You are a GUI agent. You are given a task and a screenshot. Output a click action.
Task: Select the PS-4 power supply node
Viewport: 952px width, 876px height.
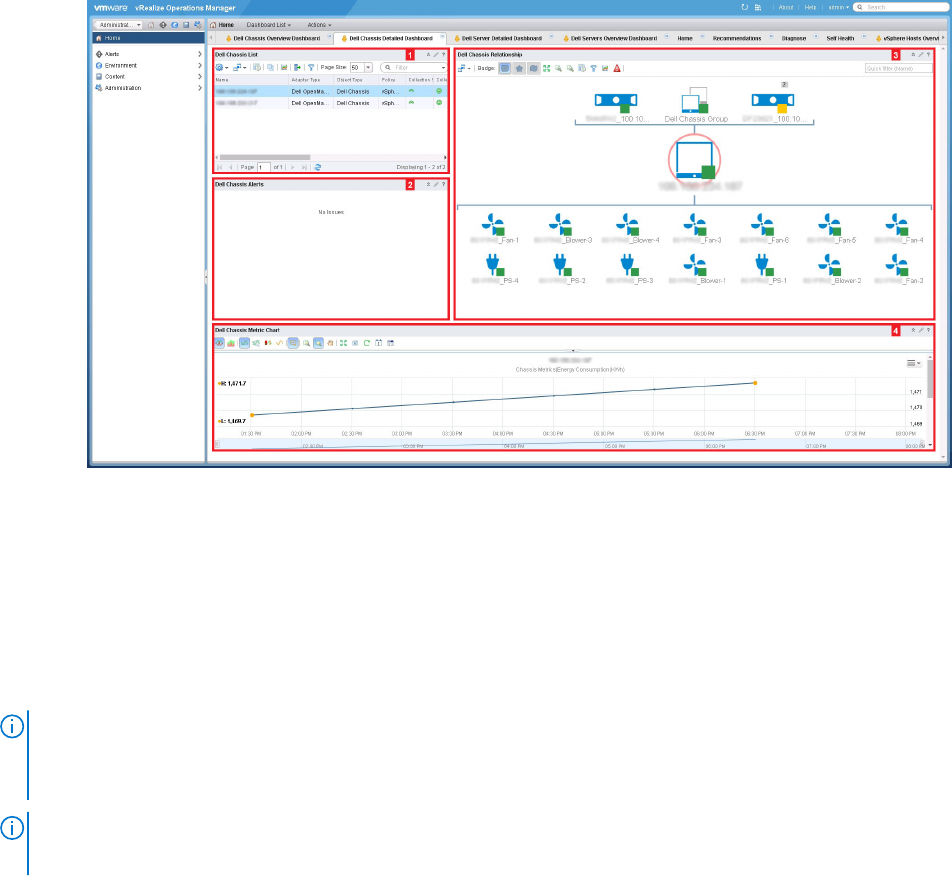click(x=495, y=269)
